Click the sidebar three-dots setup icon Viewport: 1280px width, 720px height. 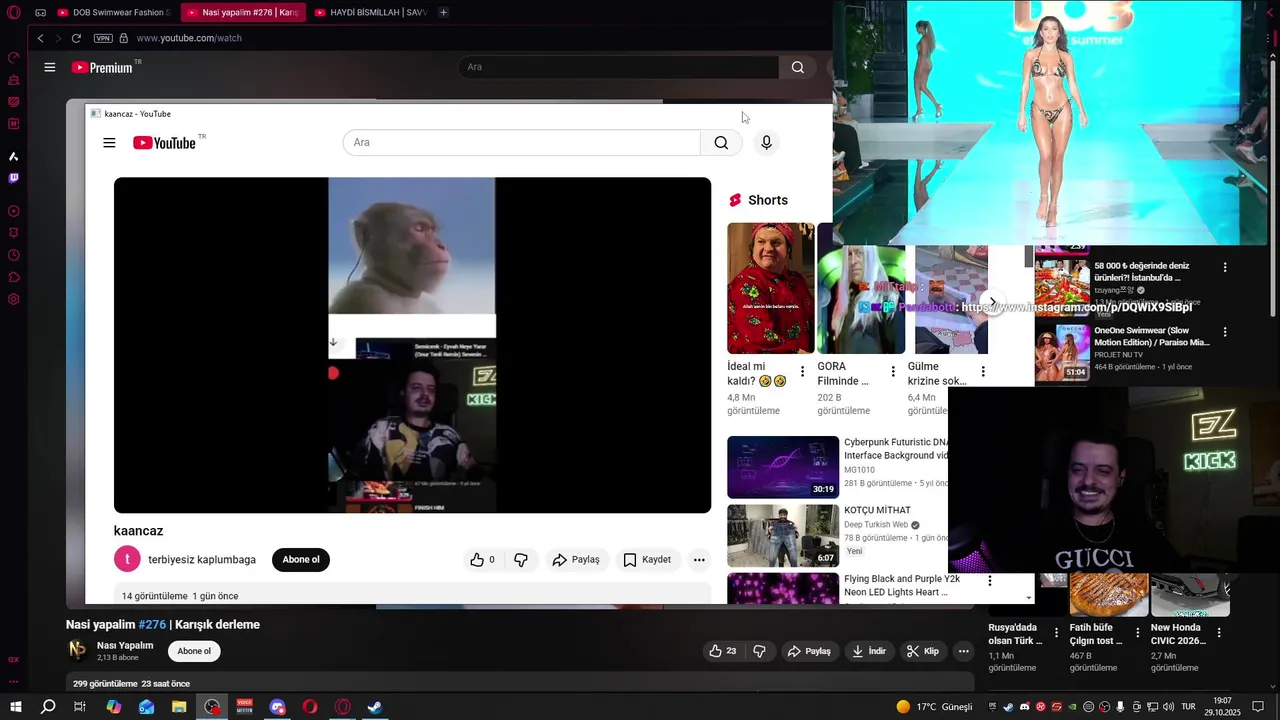(x=14, y=681)
